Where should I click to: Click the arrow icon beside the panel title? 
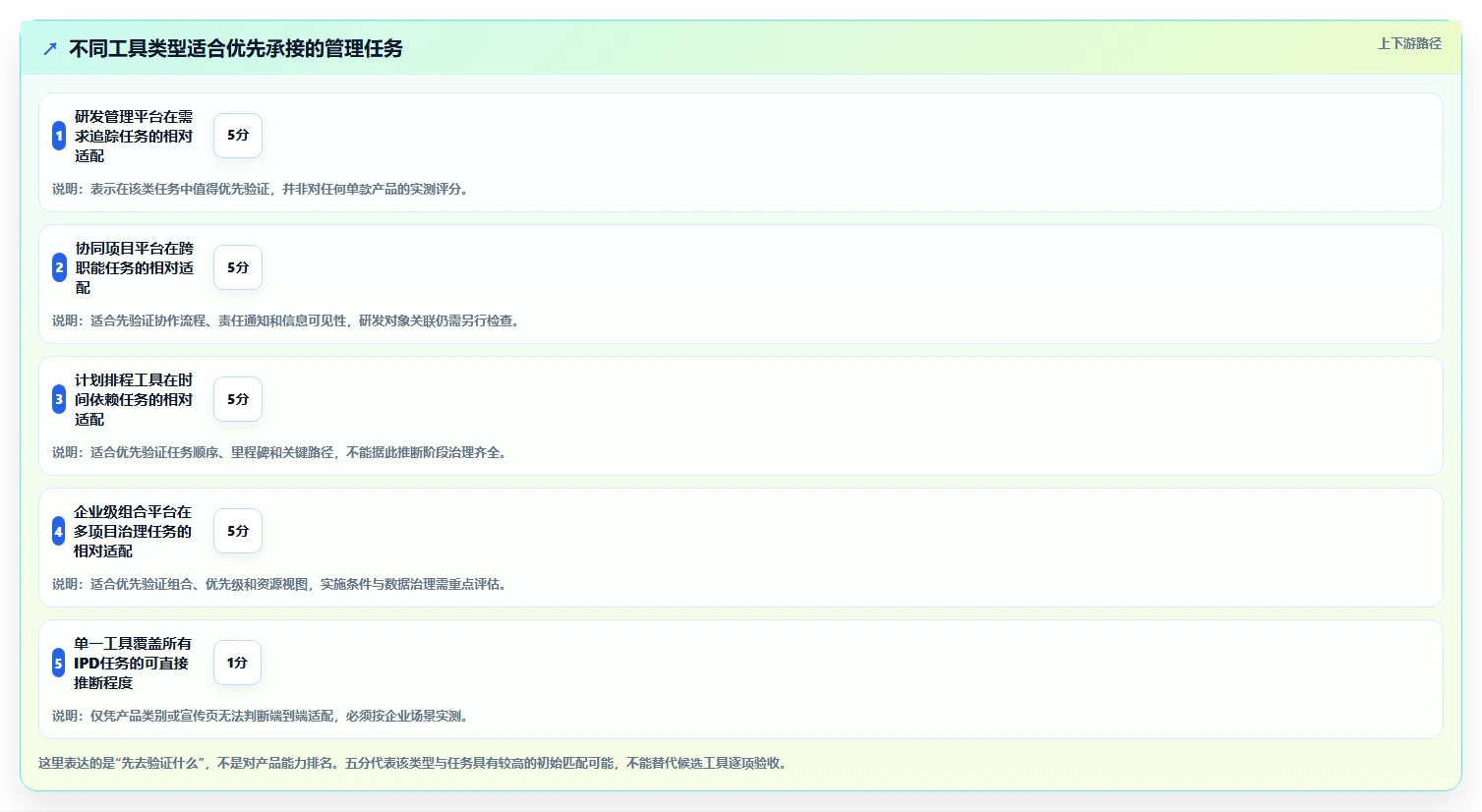(50, 49)
